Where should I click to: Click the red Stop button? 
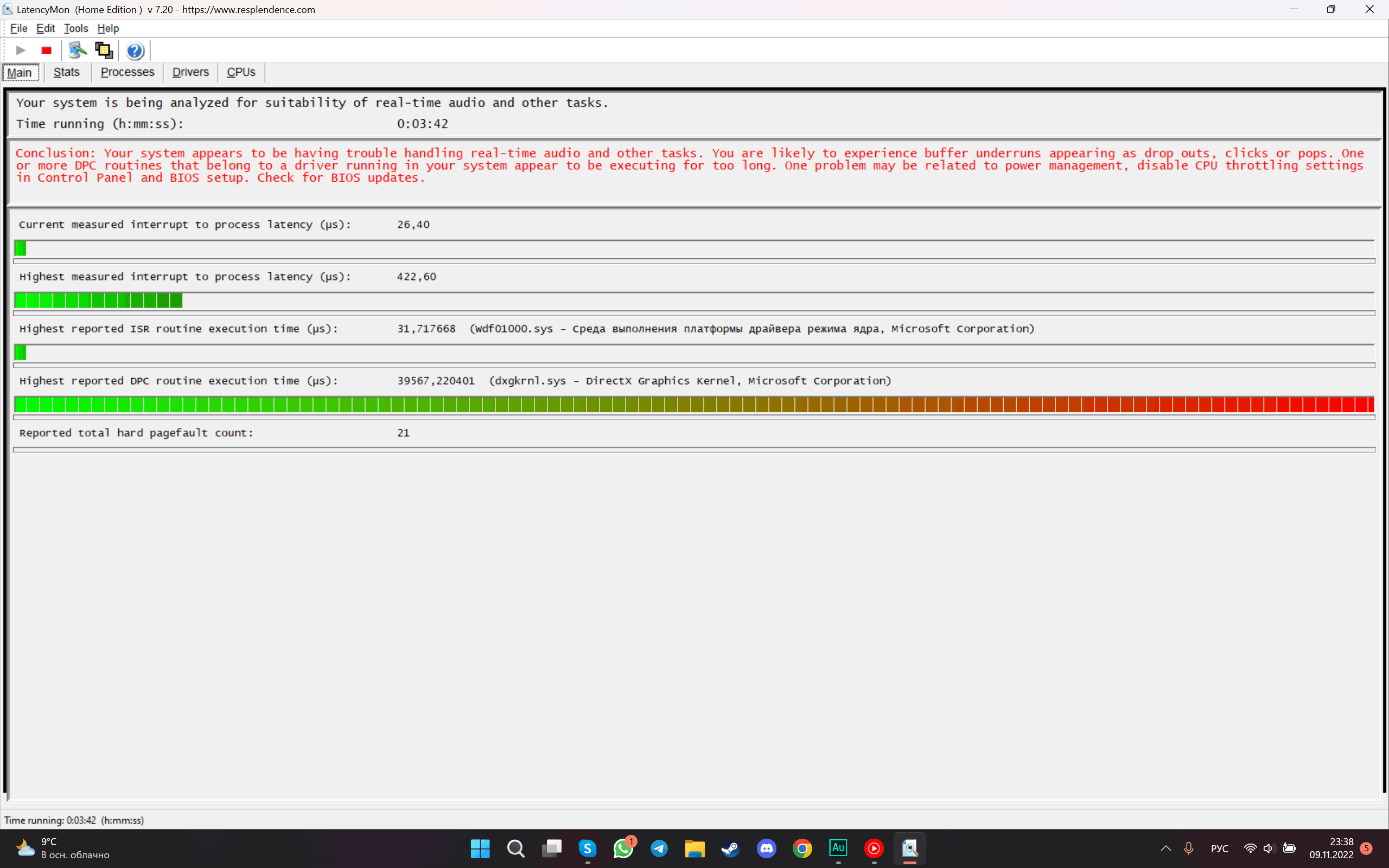click(45, 50)
